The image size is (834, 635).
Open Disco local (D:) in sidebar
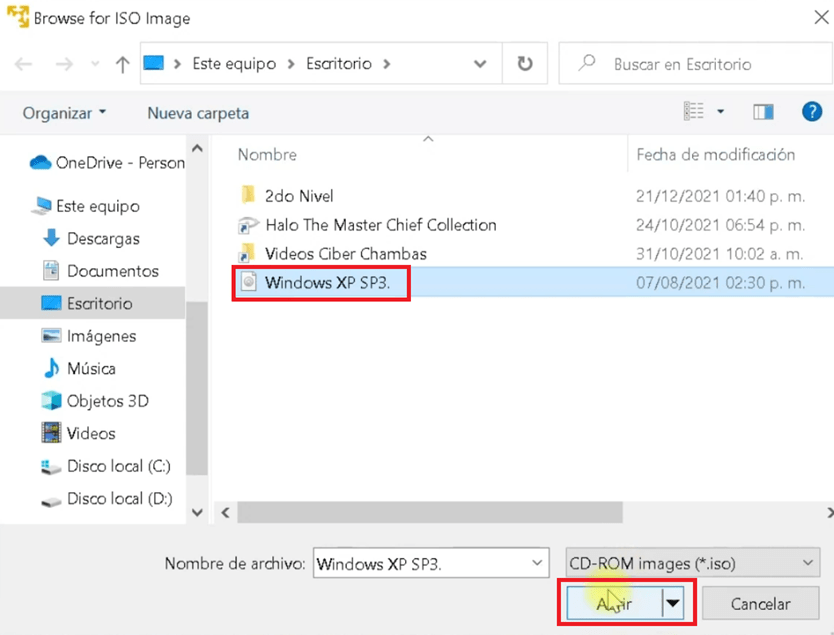[107, 498]
